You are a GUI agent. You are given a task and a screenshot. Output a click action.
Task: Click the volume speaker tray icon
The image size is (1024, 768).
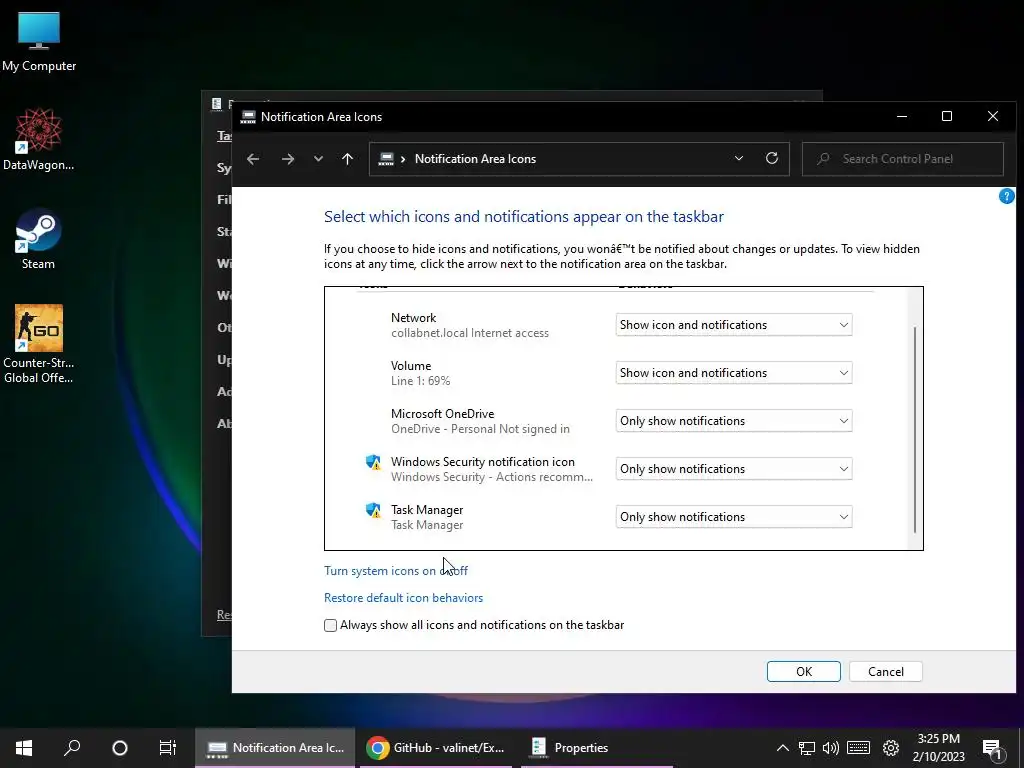coord(831,748)
